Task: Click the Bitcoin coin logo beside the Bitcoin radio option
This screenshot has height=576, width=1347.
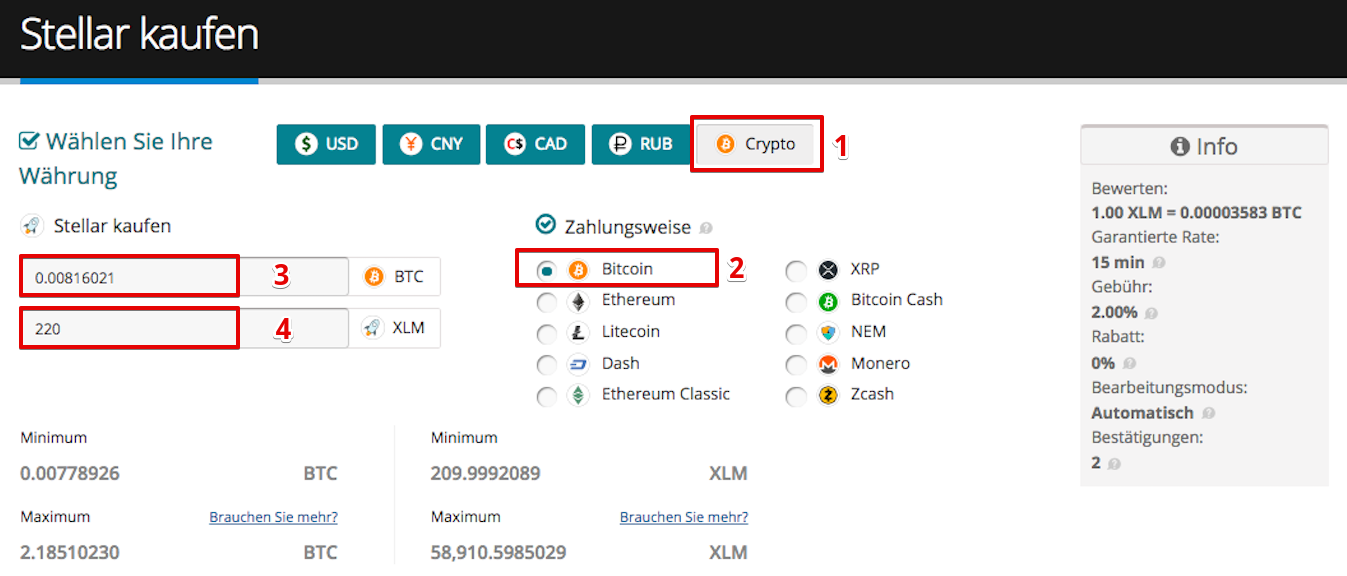Action: click(578, 270)
